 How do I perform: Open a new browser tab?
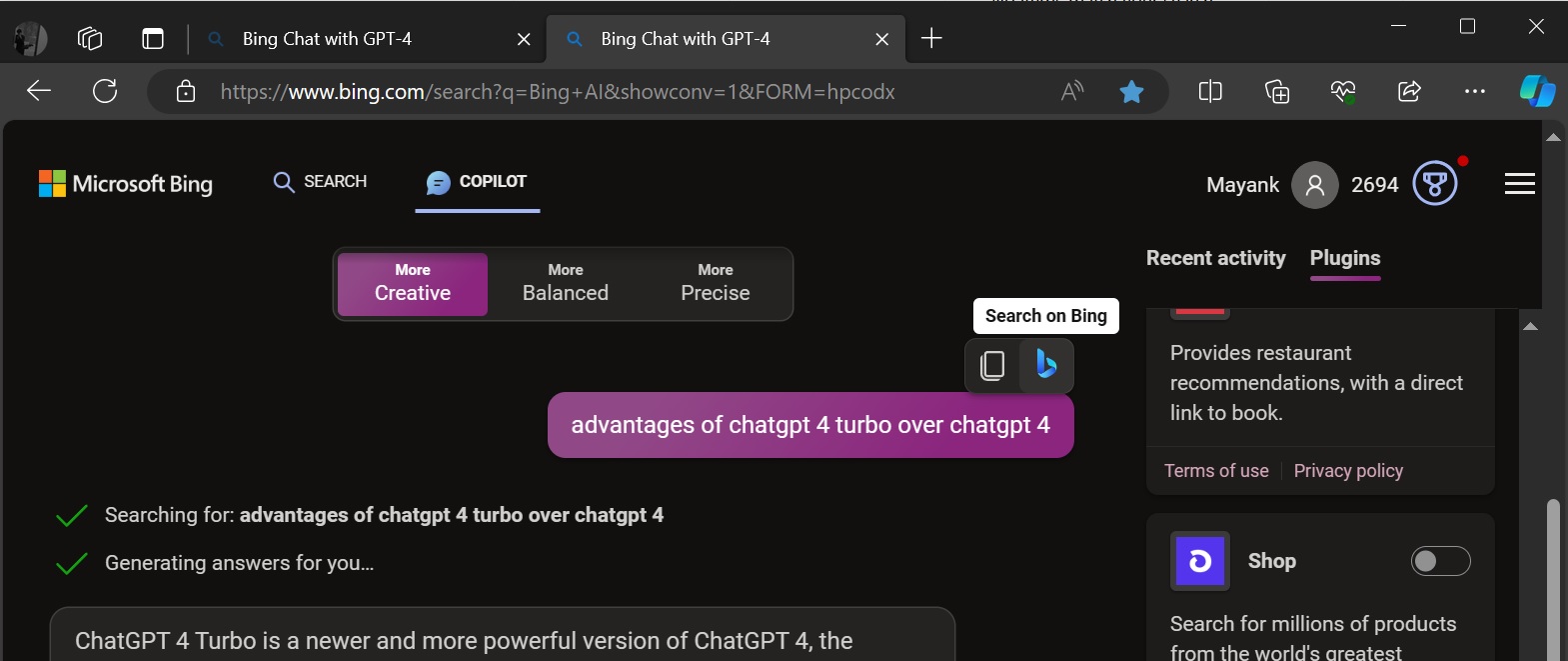point(931,38)
